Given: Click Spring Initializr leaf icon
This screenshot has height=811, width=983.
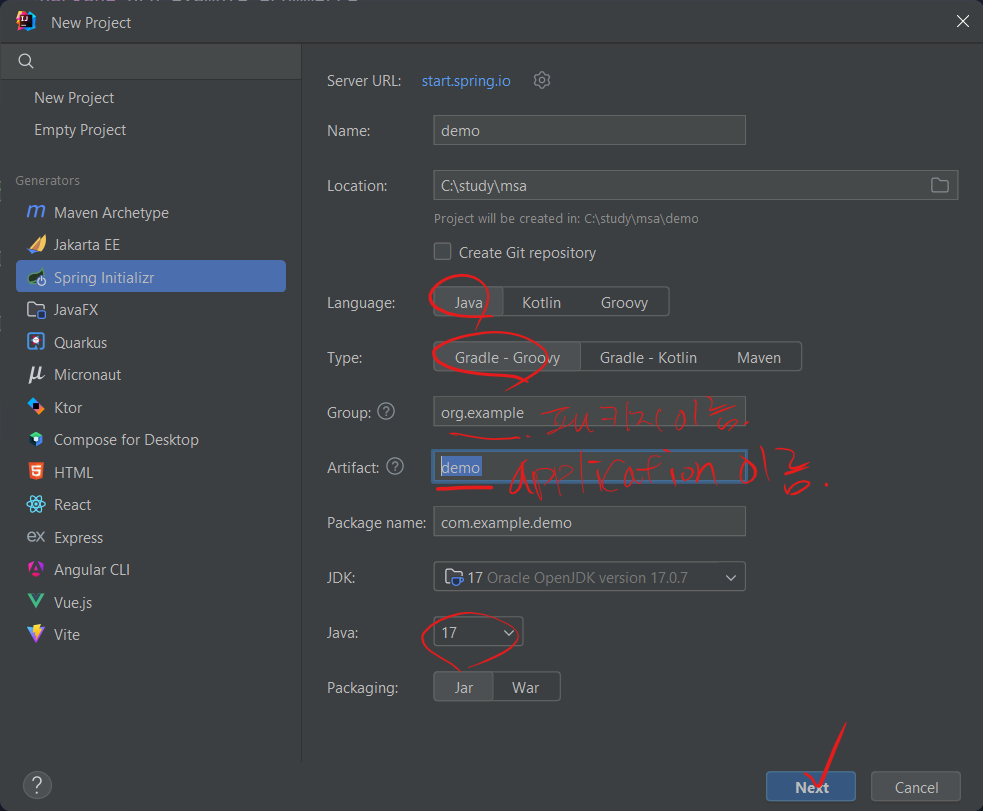Looking at the screenshot, I should (37, 277).
